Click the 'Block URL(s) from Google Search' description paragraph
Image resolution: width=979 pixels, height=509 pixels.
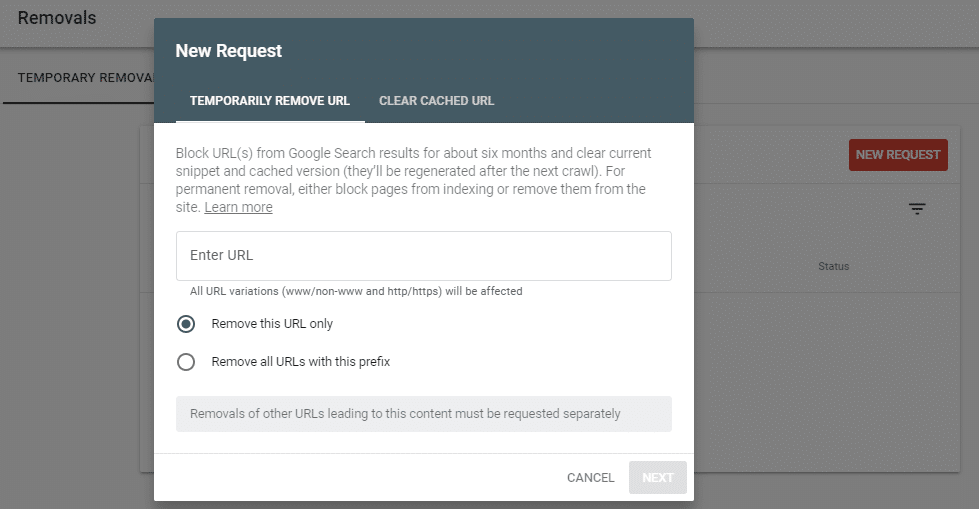click(x=413, y=180)
